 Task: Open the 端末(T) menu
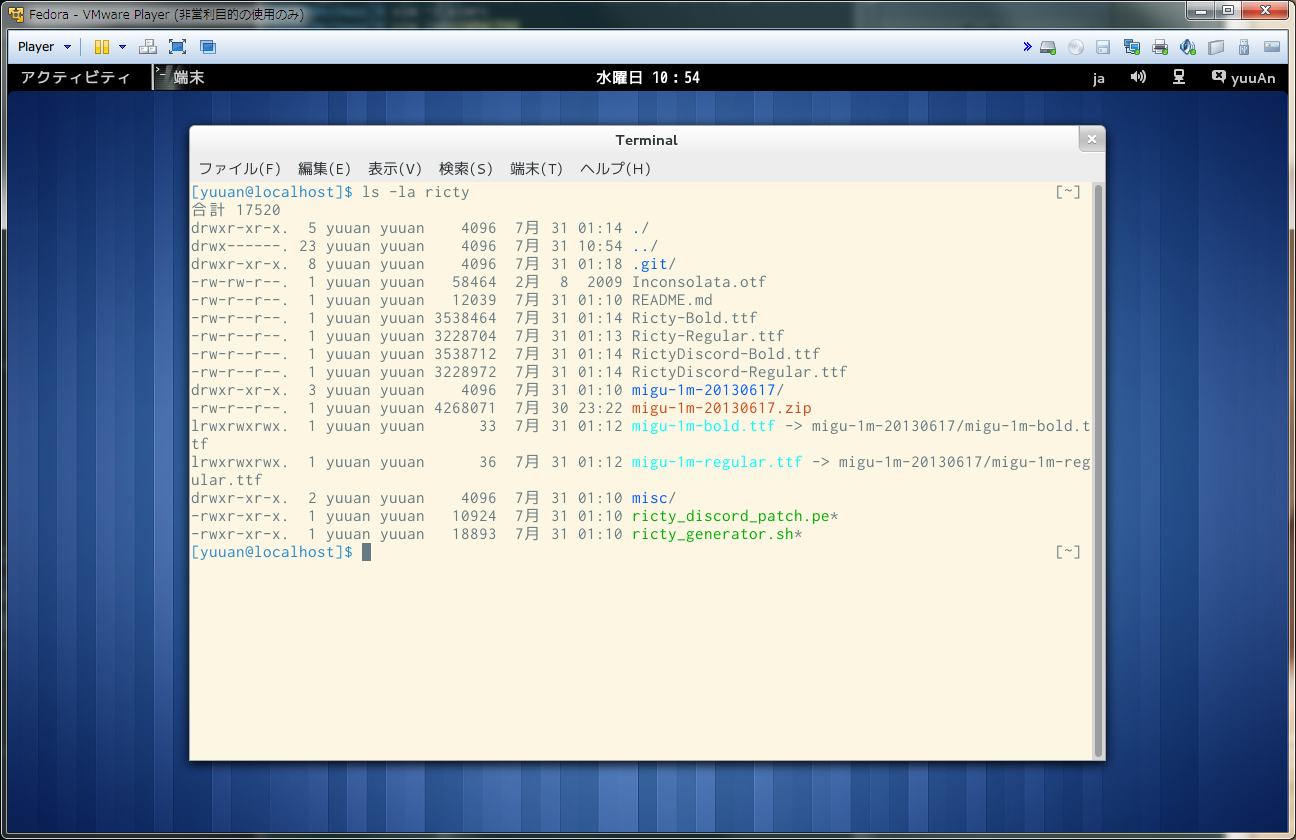[537, 168]
